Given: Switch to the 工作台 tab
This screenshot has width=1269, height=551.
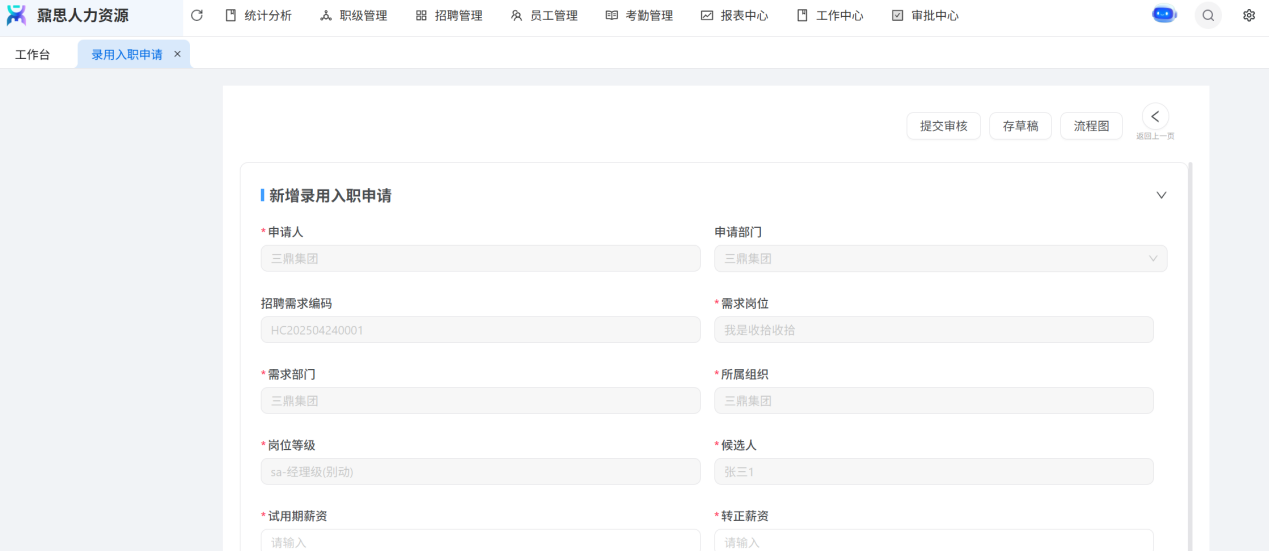Looking at the screenshot, I should [32, 55].
